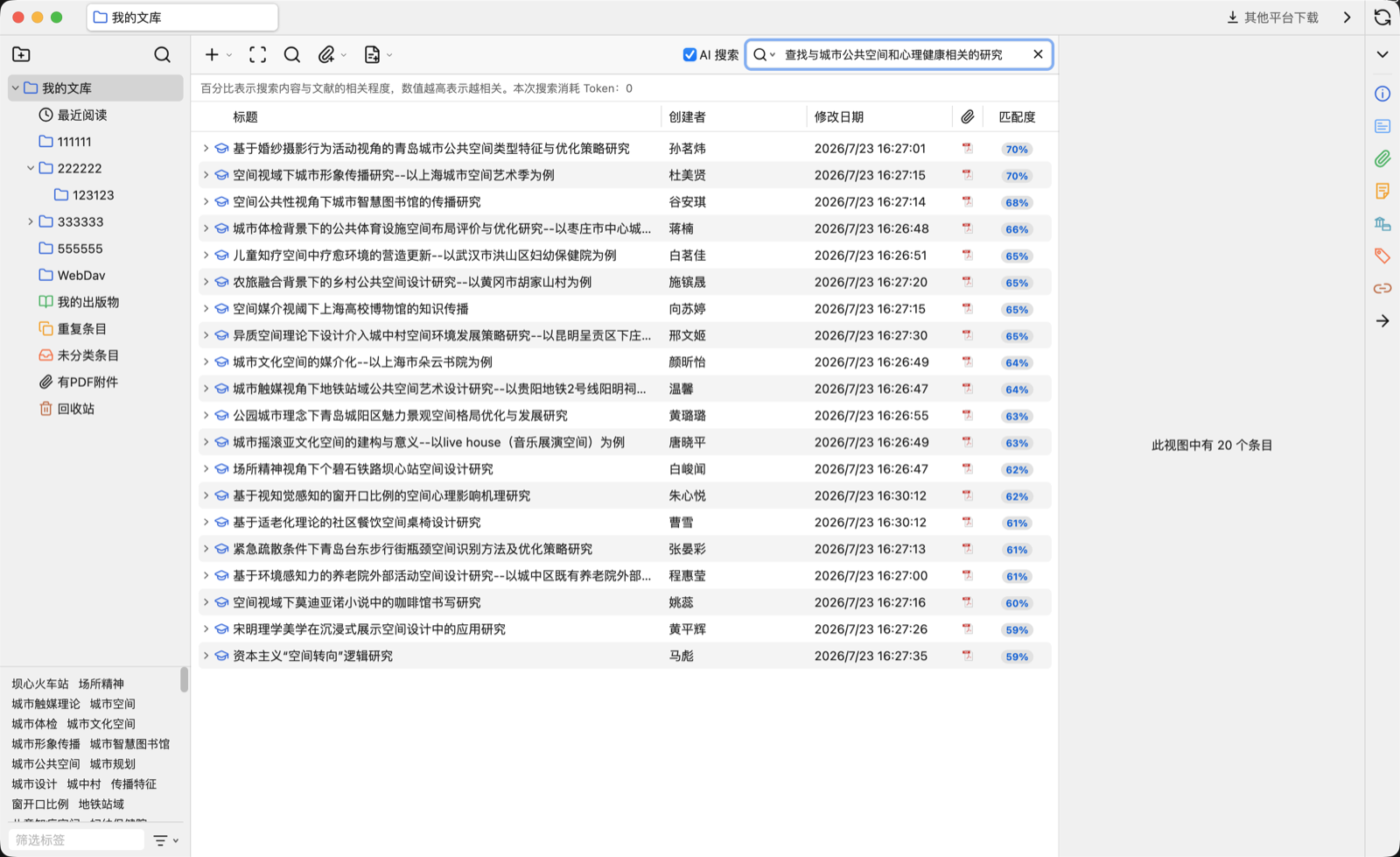Viewport: 1400px width, 857px height.
Task: Collapse the 我的文库 library tree
Action: coord(15,88)
